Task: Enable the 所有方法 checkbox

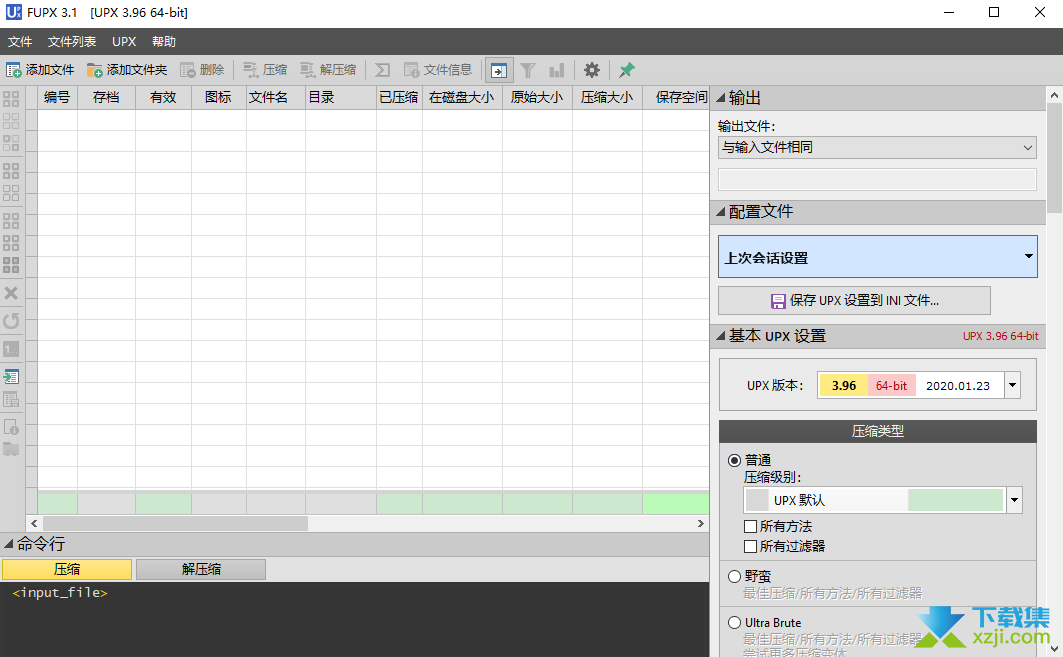Action: [750, 526]
